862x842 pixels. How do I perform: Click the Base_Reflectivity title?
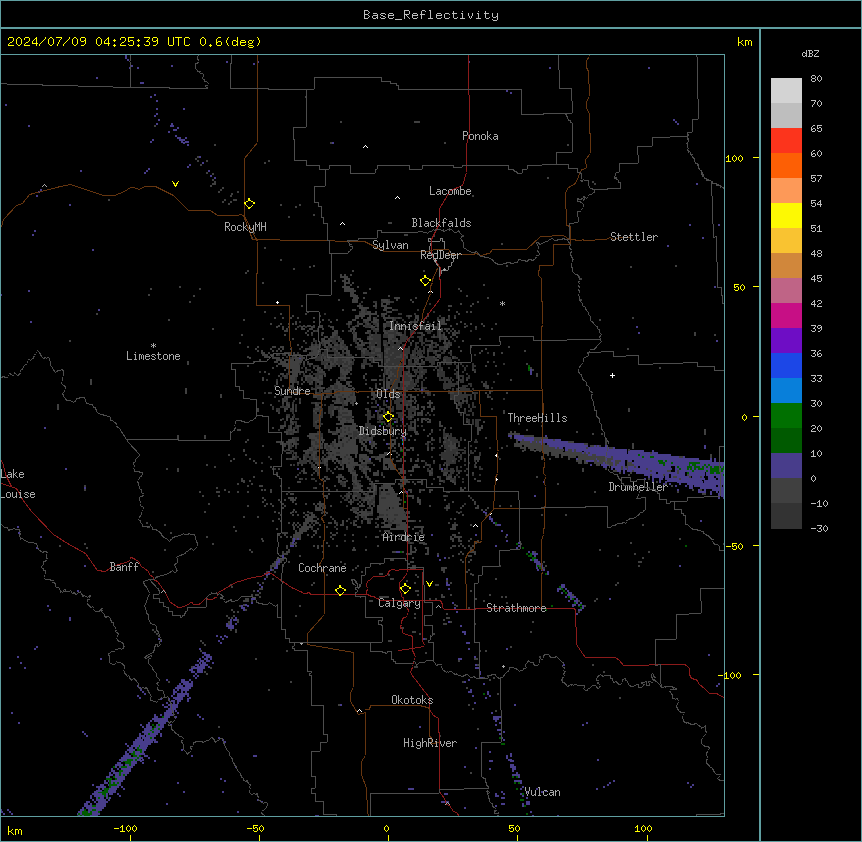[x=431, y=15]
